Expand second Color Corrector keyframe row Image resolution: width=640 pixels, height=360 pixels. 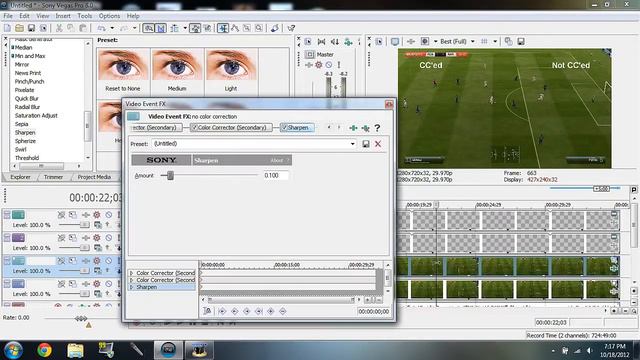point(131,280)
